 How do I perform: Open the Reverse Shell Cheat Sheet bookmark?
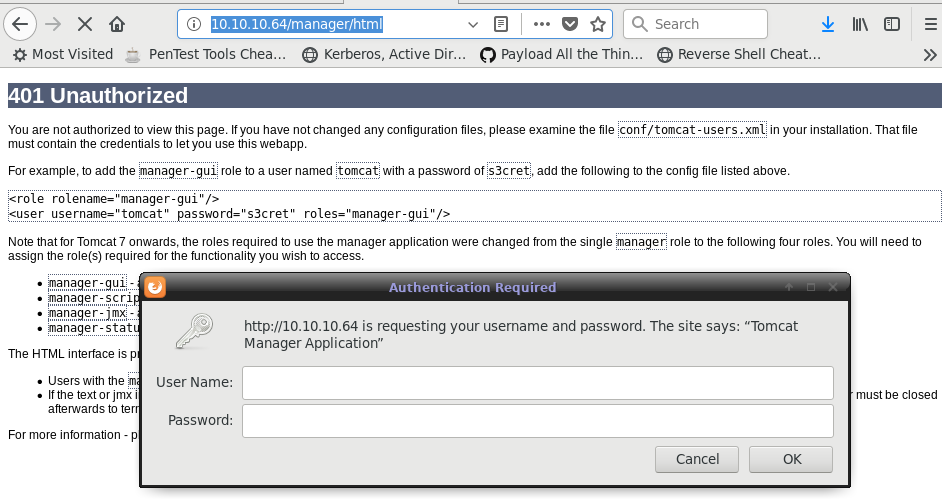click(739, 54)
